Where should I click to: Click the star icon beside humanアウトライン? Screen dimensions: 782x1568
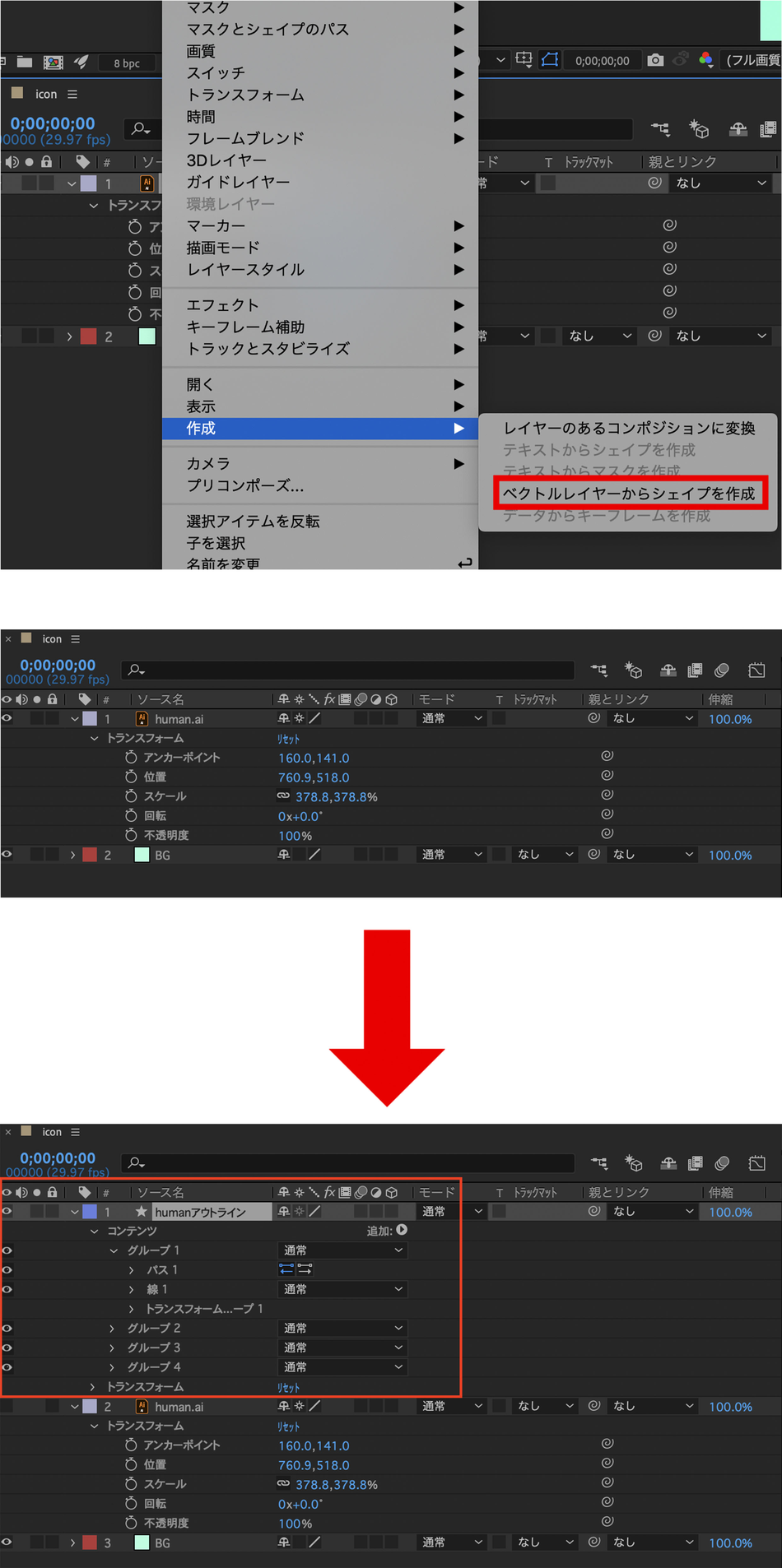click(142, 1212)
